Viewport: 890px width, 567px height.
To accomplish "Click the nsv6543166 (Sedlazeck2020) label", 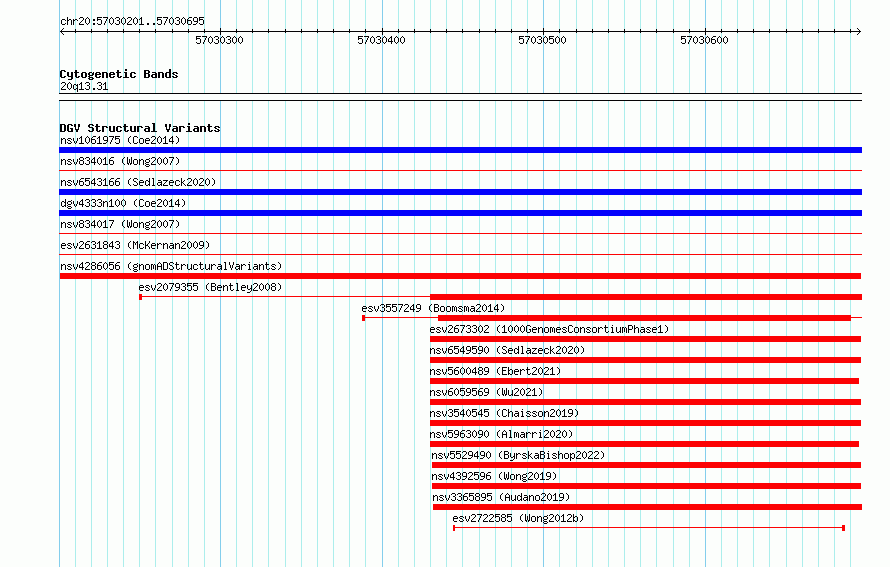I will point(138,182).
